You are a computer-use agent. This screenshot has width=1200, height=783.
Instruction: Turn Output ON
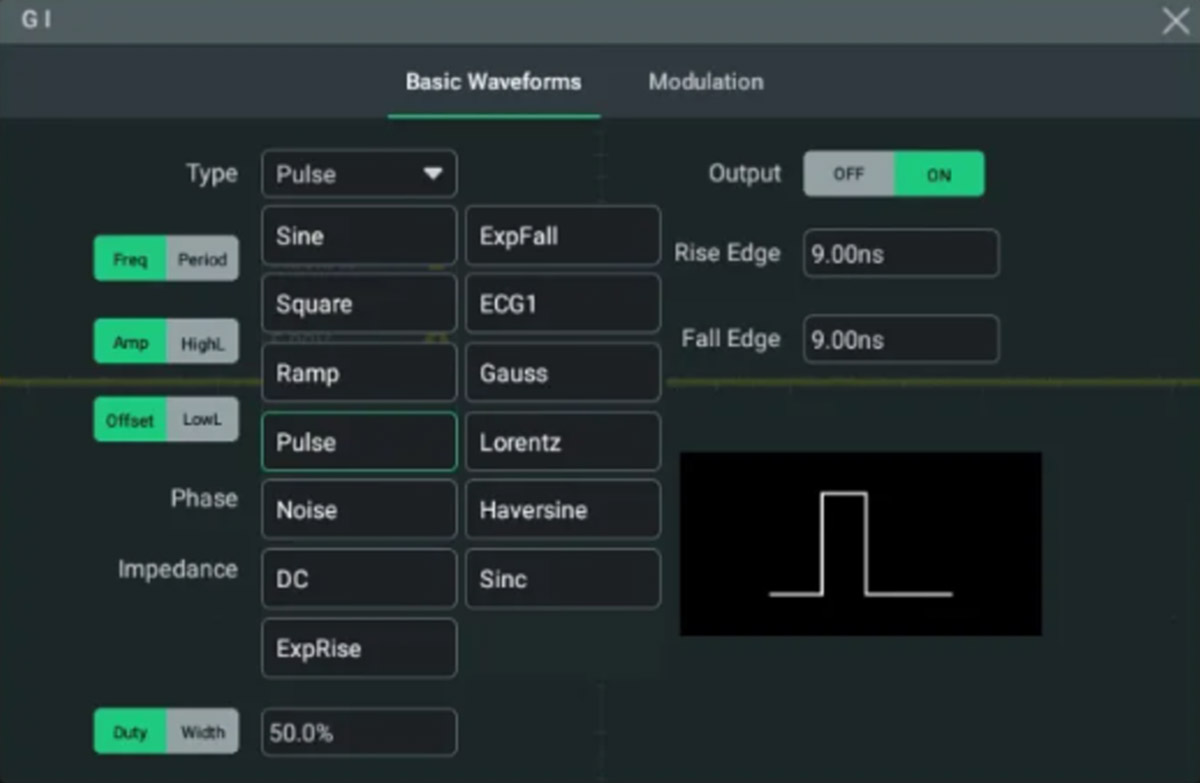pyautogui.click(x=938, y=174)
